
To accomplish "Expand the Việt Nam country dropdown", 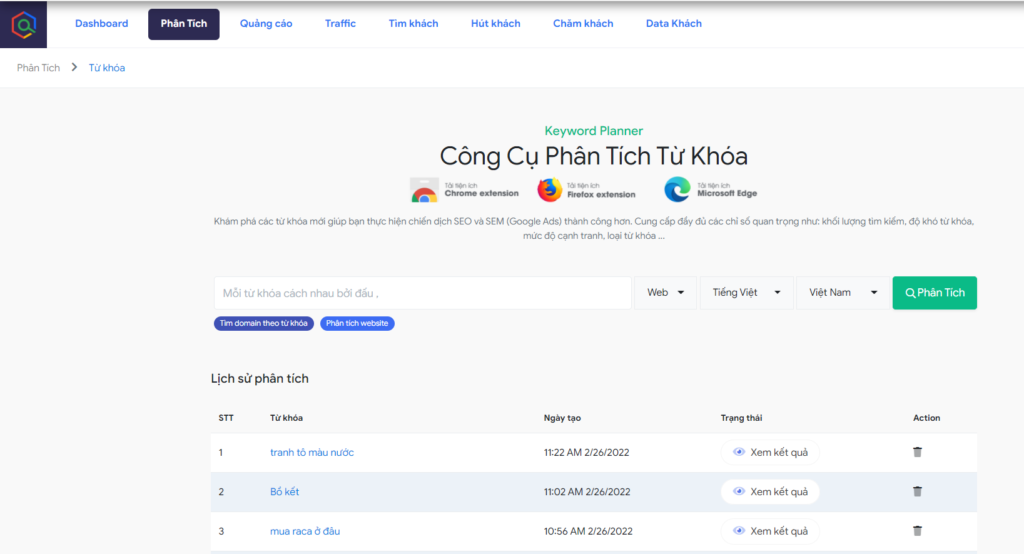I will [843, 293].
